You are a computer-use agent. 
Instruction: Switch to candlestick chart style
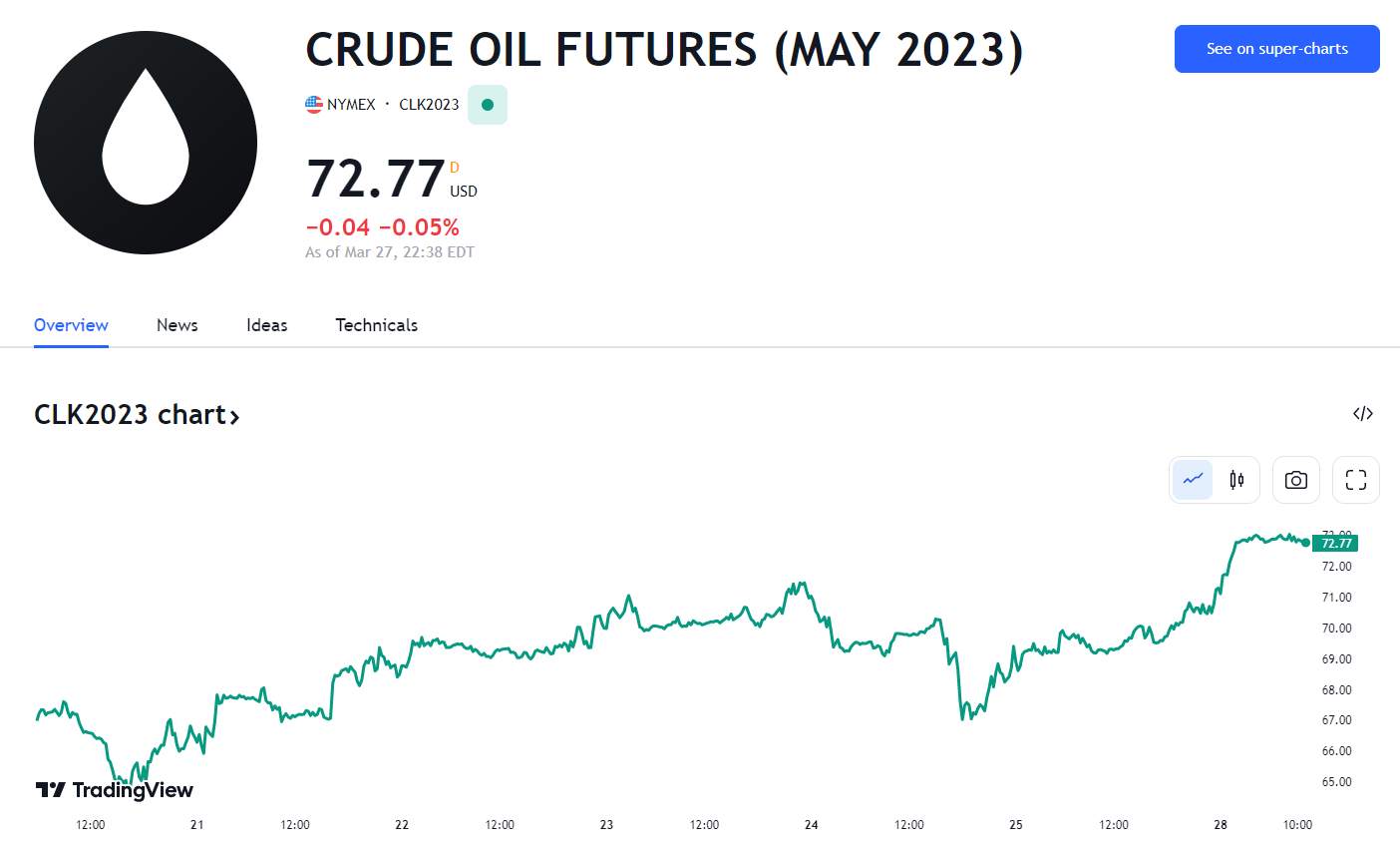pos(1236,480)
